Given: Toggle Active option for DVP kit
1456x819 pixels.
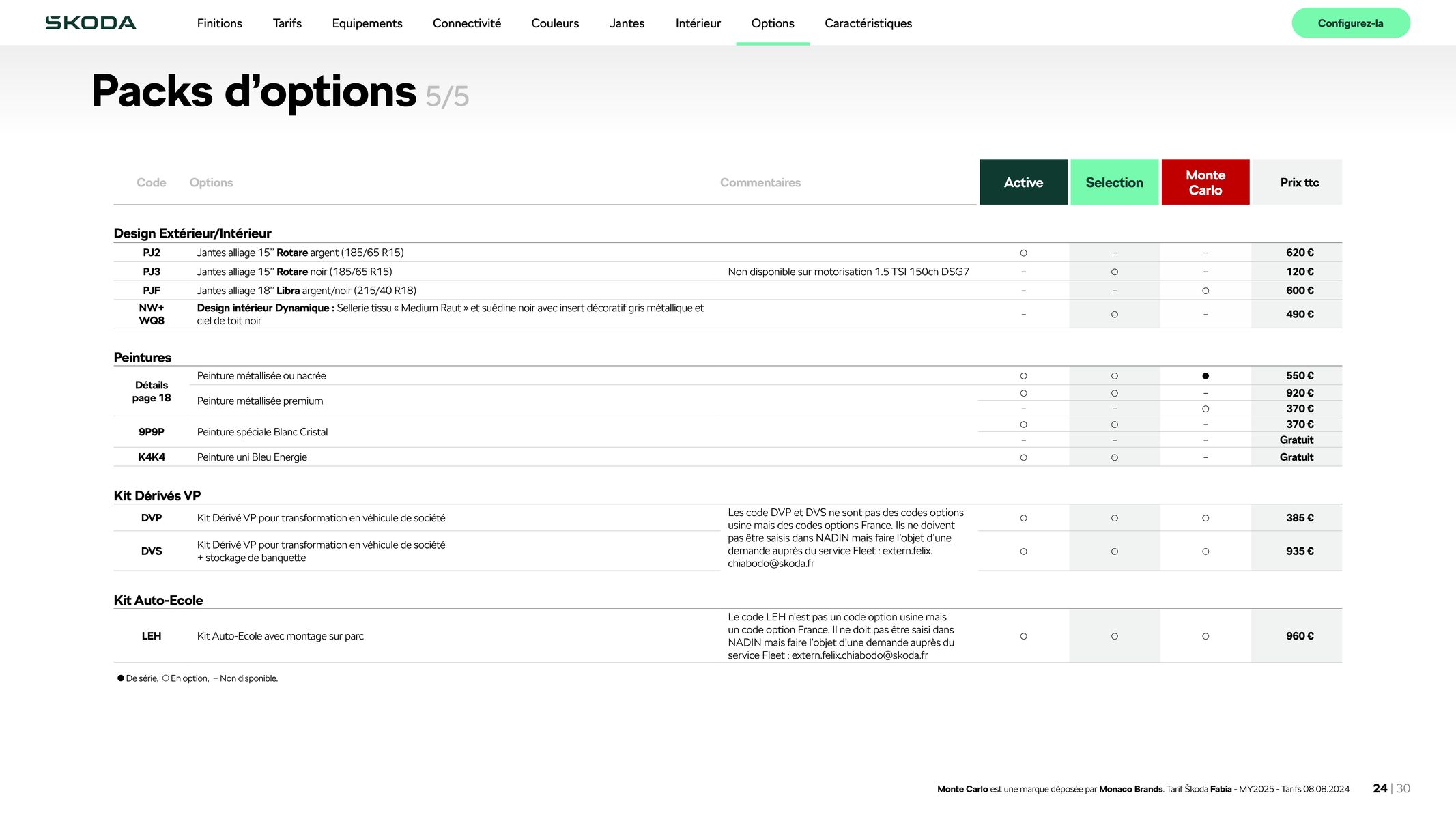Looking at the screenshot, I should pos(1023,518).
